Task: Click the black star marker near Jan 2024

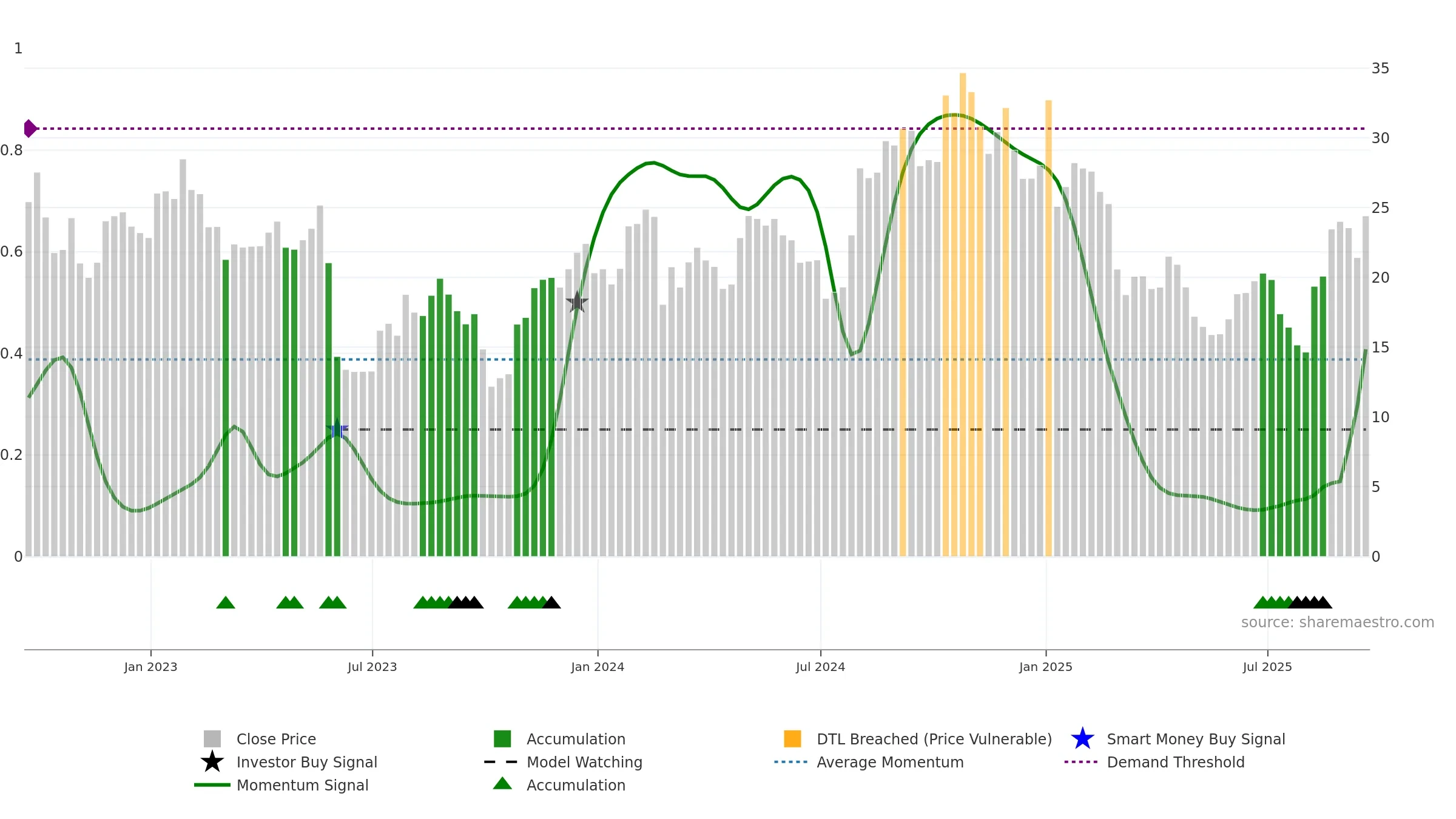Action: pyautogui.click(x=577, y=302)
